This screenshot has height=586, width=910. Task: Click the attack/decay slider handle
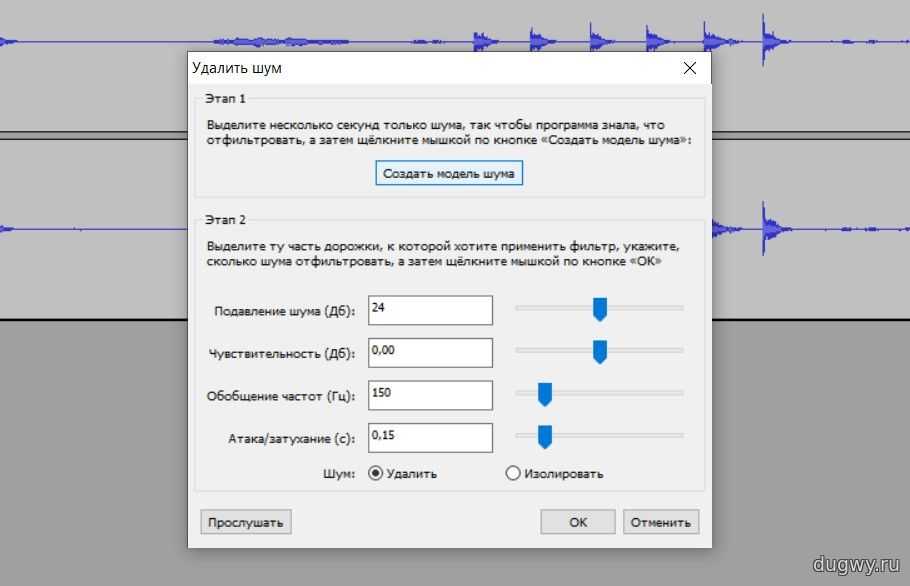[544, 437]
